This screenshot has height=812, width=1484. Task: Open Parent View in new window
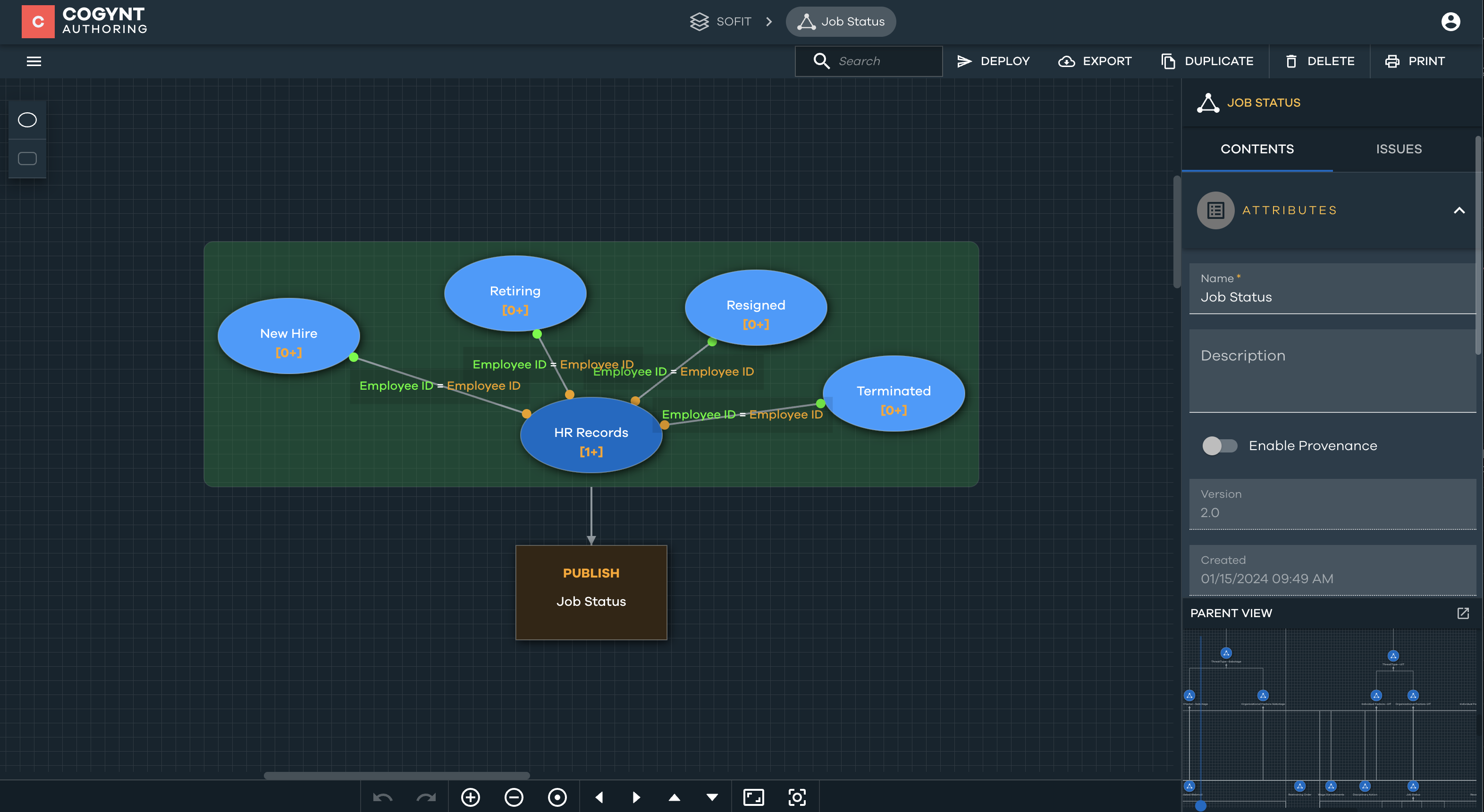pyautogui.click(x=1463, y=613)
